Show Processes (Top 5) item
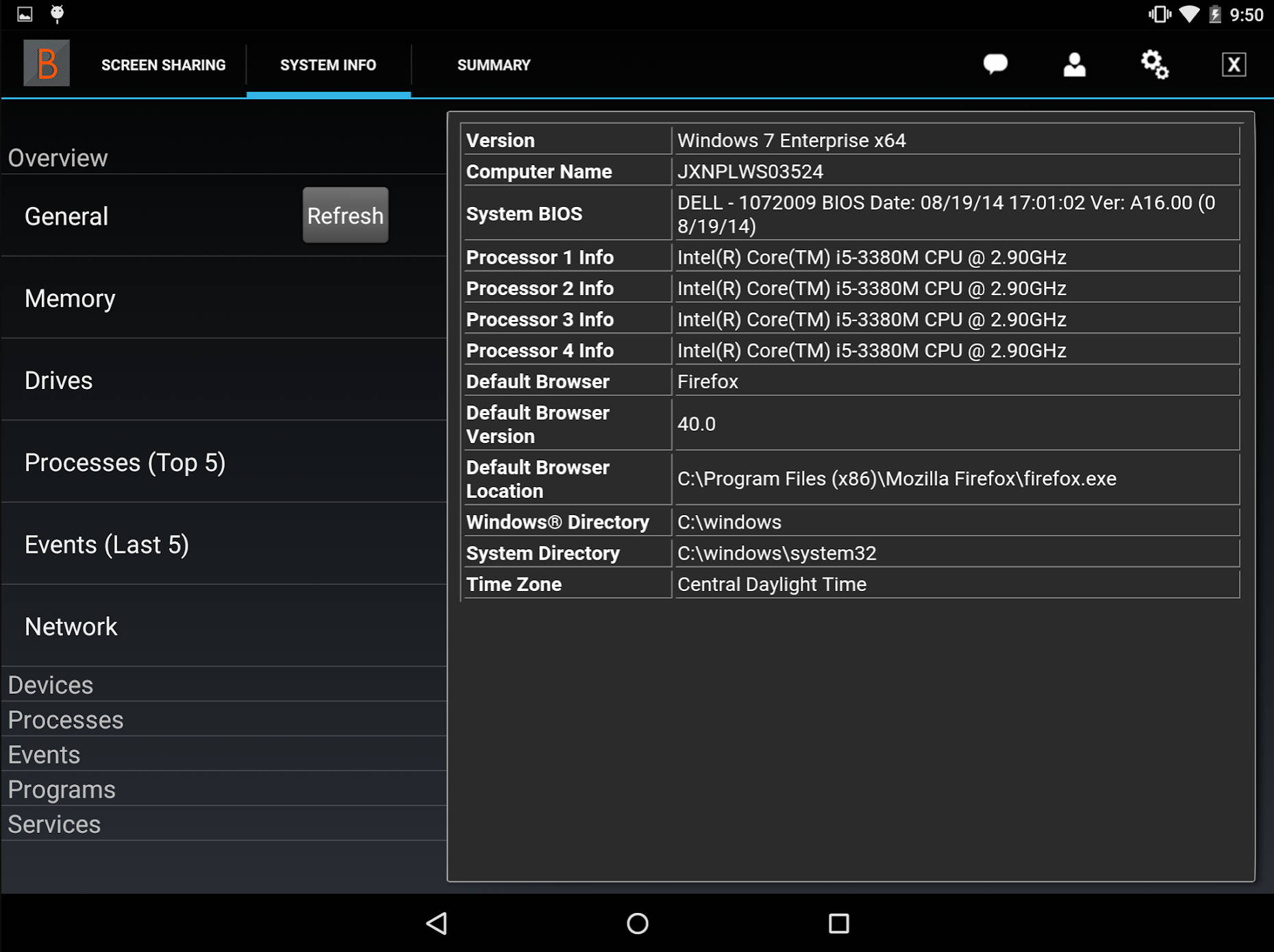Screen dimensions: 1274x952 [125, 463]
